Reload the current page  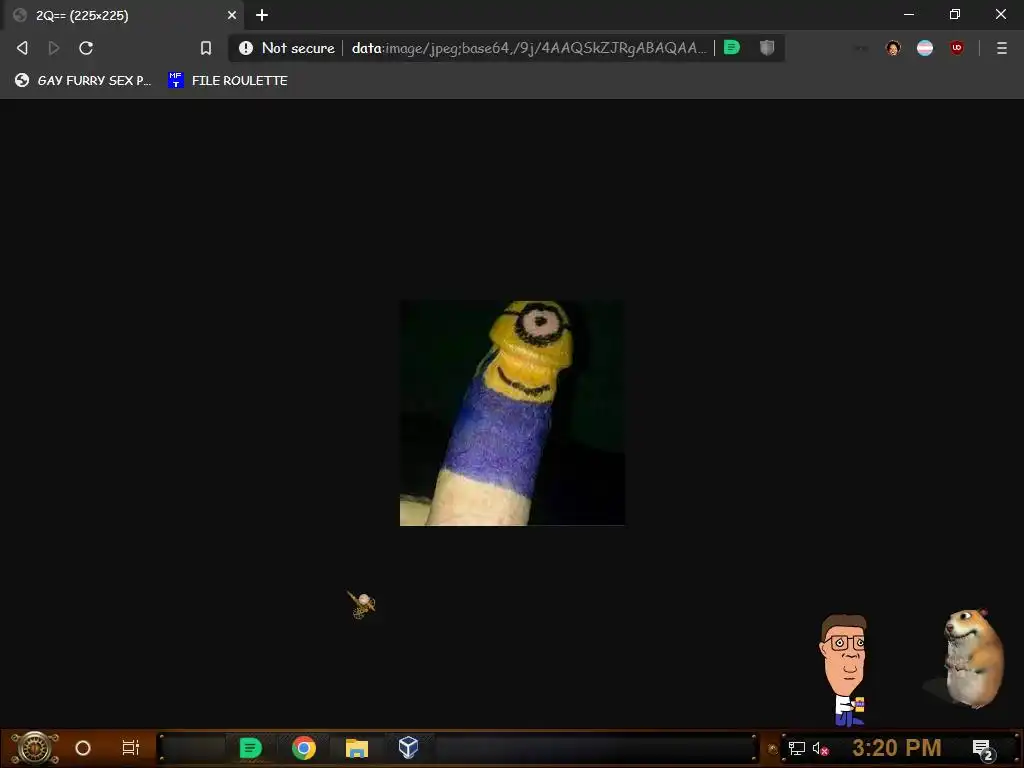point(86,48)
